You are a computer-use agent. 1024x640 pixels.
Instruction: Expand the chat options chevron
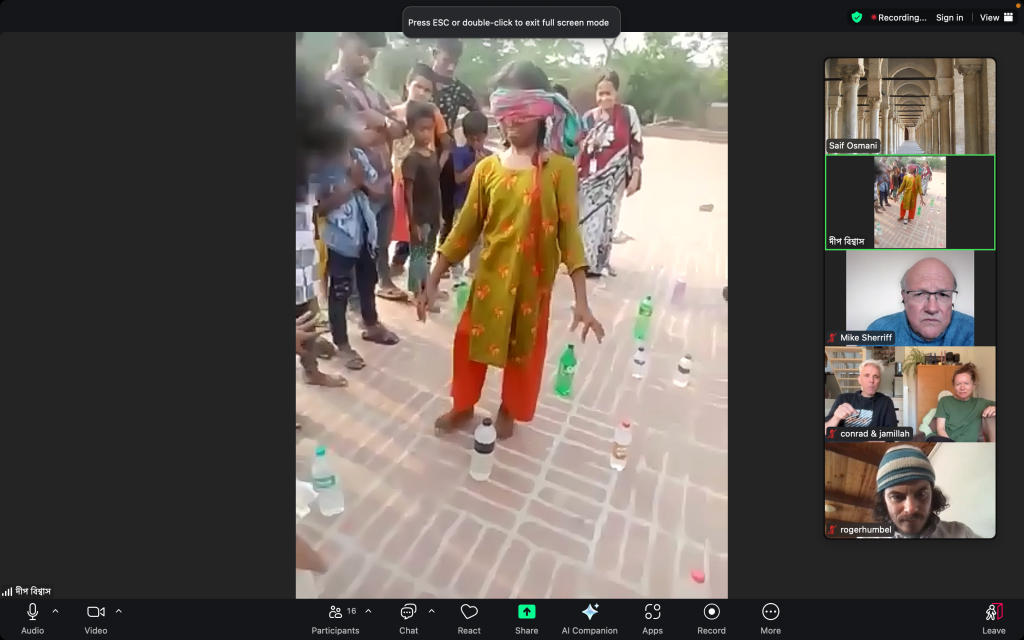tap(431, 611)
